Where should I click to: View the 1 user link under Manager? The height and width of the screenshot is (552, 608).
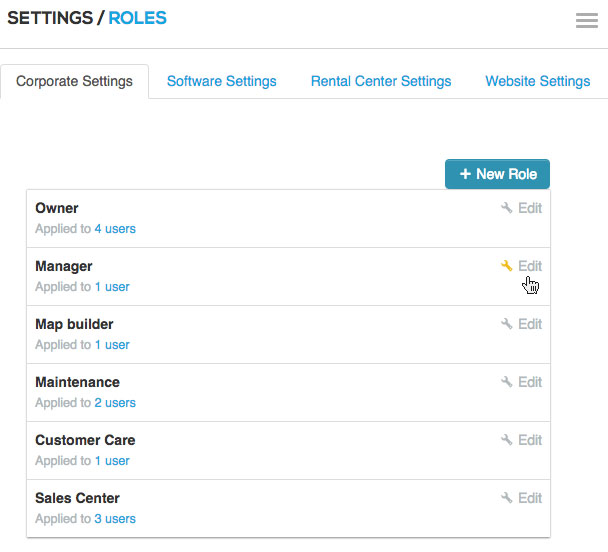tap(112, 287)
